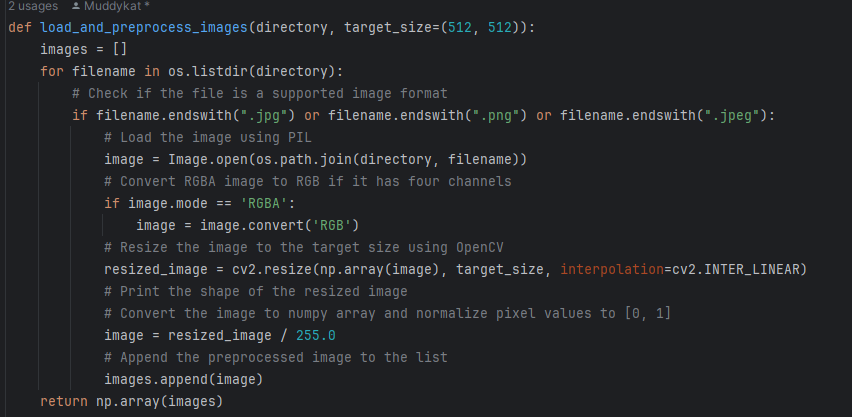Click the images.append(image) line
Screen dimensions: 852x417
pos(184,380)
